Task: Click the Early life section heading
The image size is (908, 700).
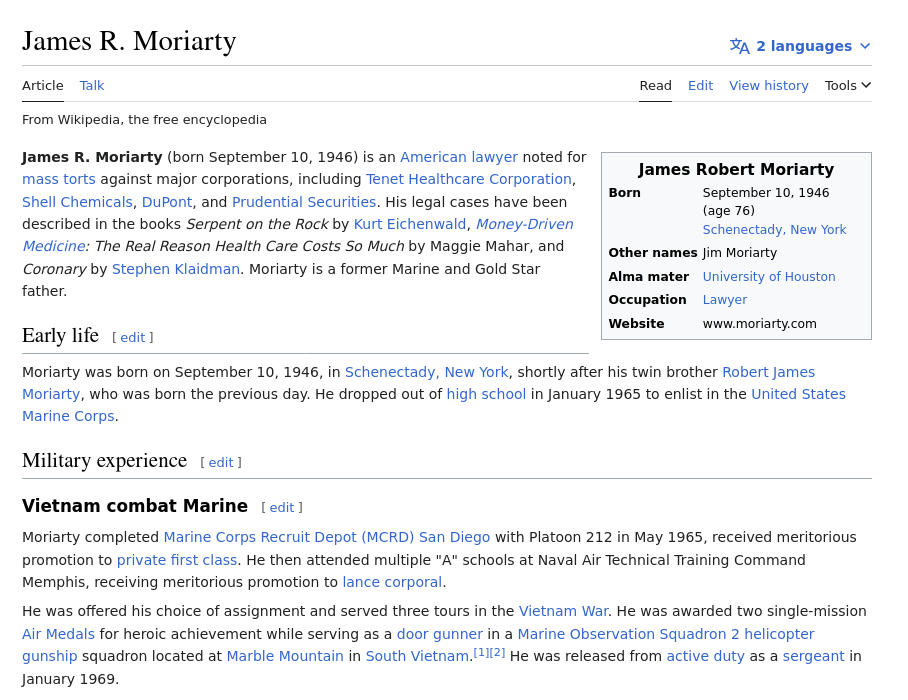Action: (60, 336)
